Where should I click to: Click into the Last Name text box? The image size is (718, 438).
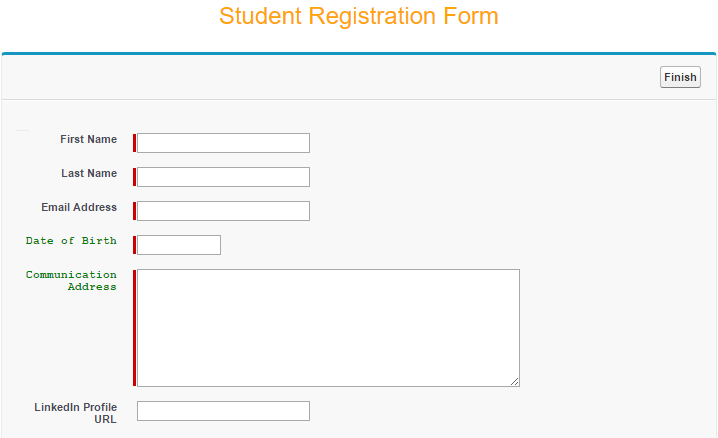pyautogui.click(x=223, y=177)
